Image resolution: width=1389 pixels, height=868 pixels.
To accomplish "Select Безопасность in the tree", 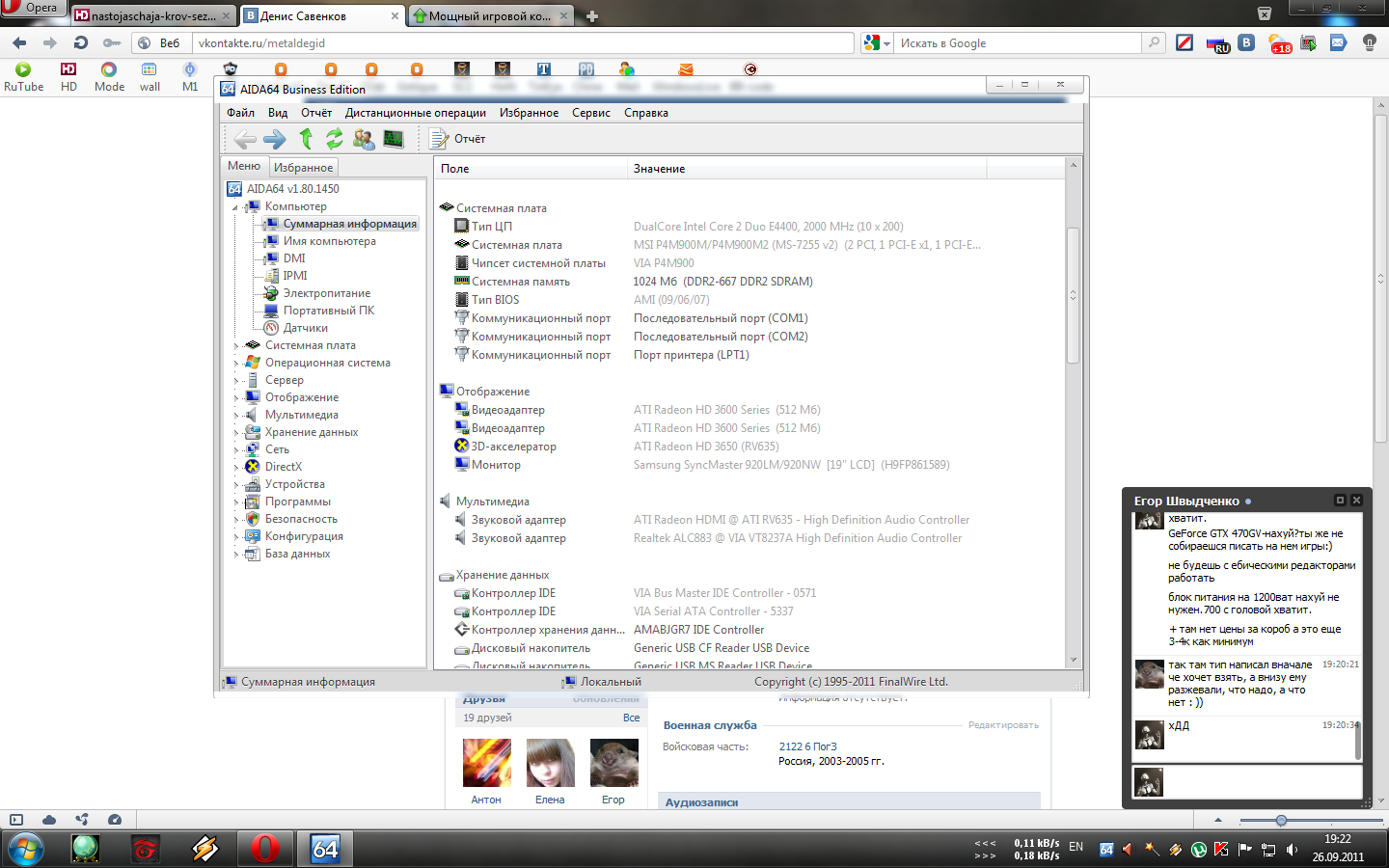I will pos(301,519).
